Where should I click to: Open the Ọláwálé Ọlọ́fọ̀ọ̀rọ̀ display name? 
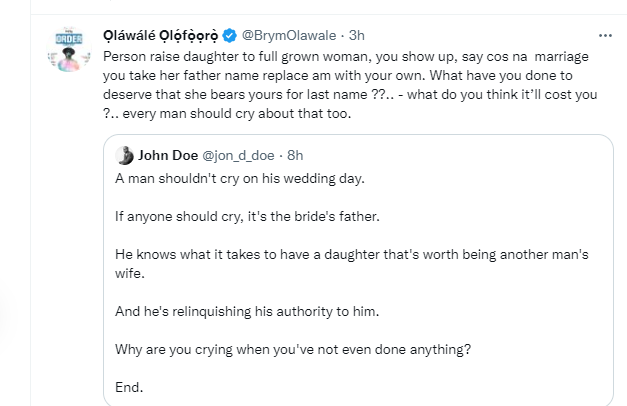coord(160,36)
